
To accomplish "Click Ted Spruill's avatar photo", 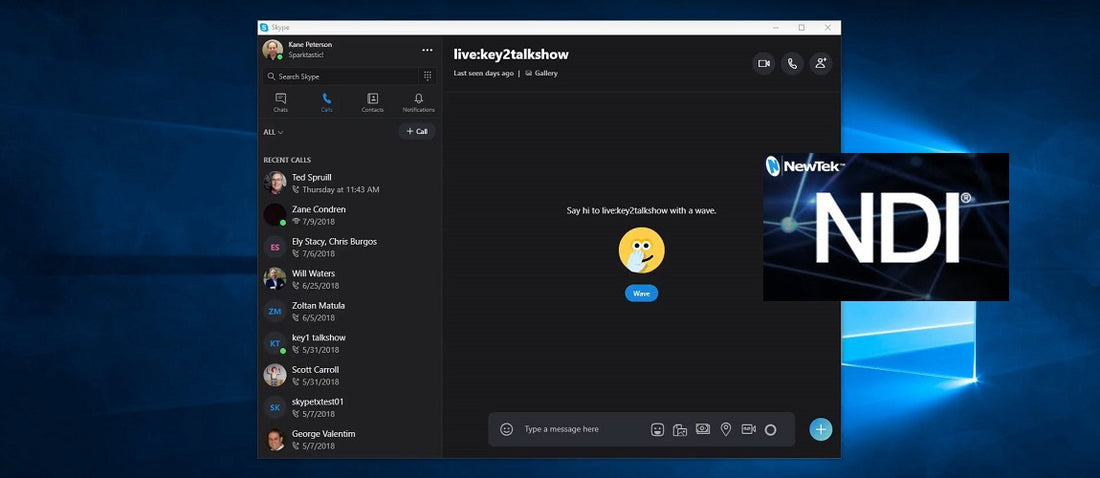I will click(x=275, y=182).
